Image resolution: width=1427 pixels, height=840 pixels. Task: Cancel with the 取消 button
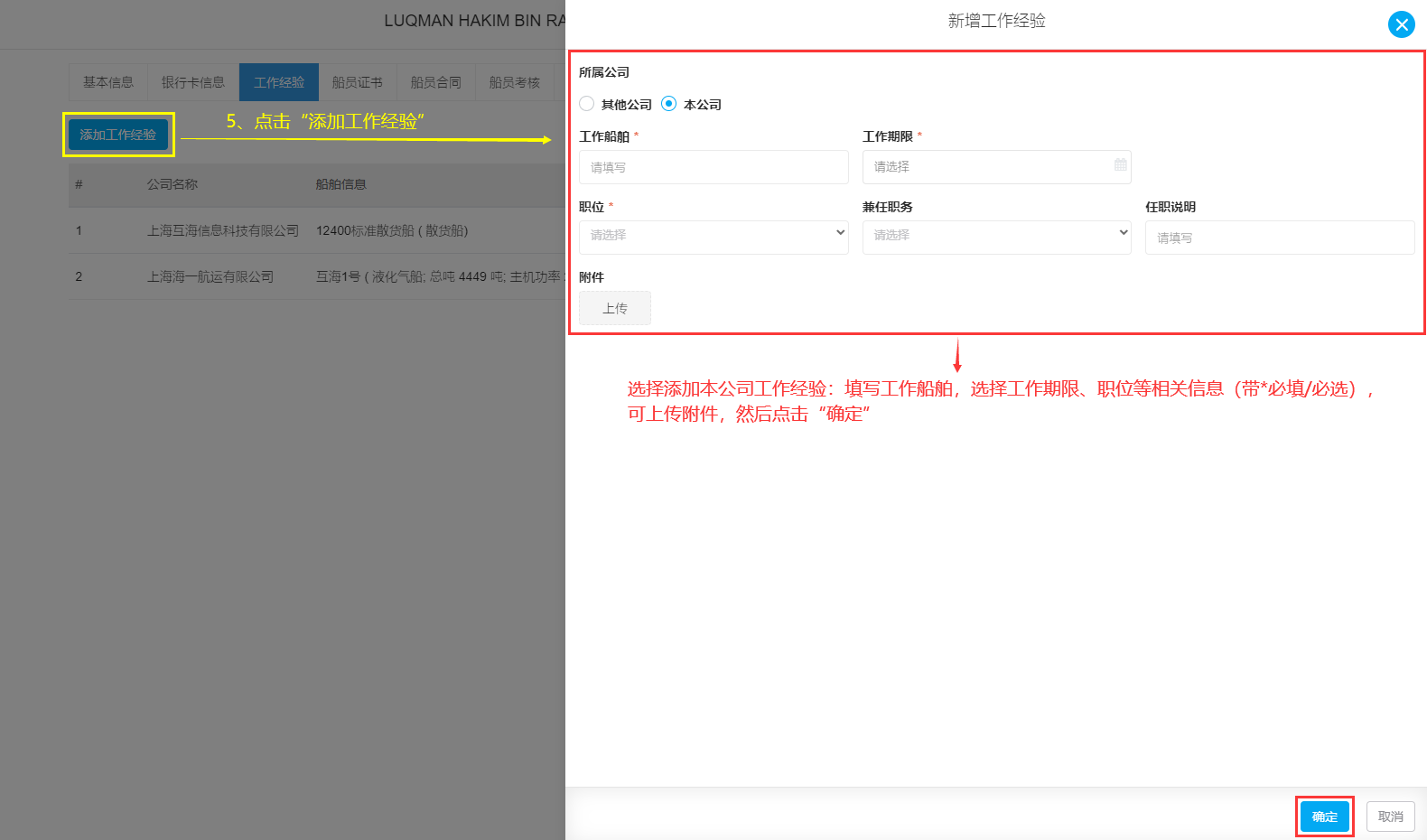[x=1391, y=817]
